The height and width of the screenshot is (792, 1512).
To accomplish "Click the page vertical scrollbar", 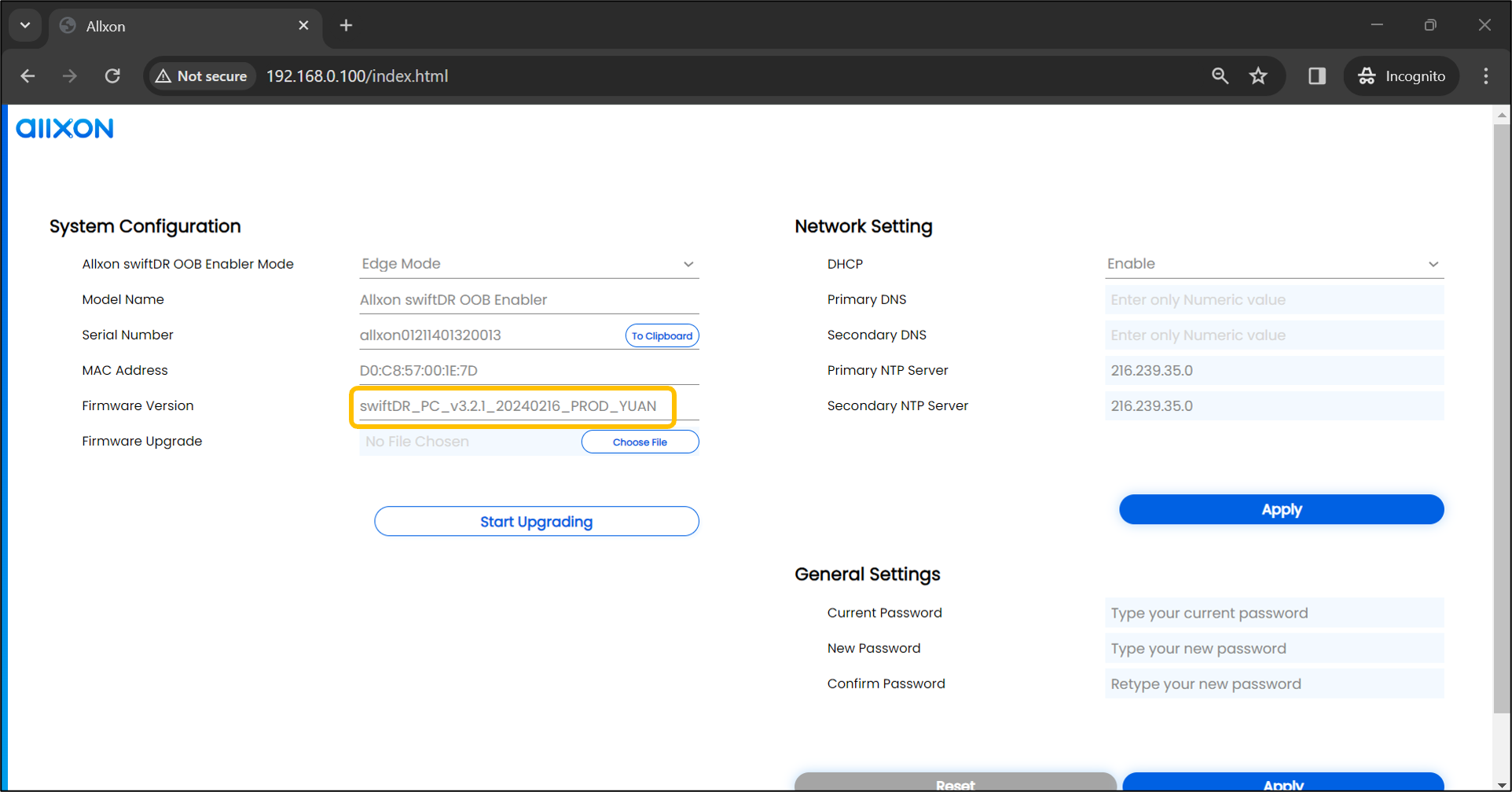I will point(1502,419).
